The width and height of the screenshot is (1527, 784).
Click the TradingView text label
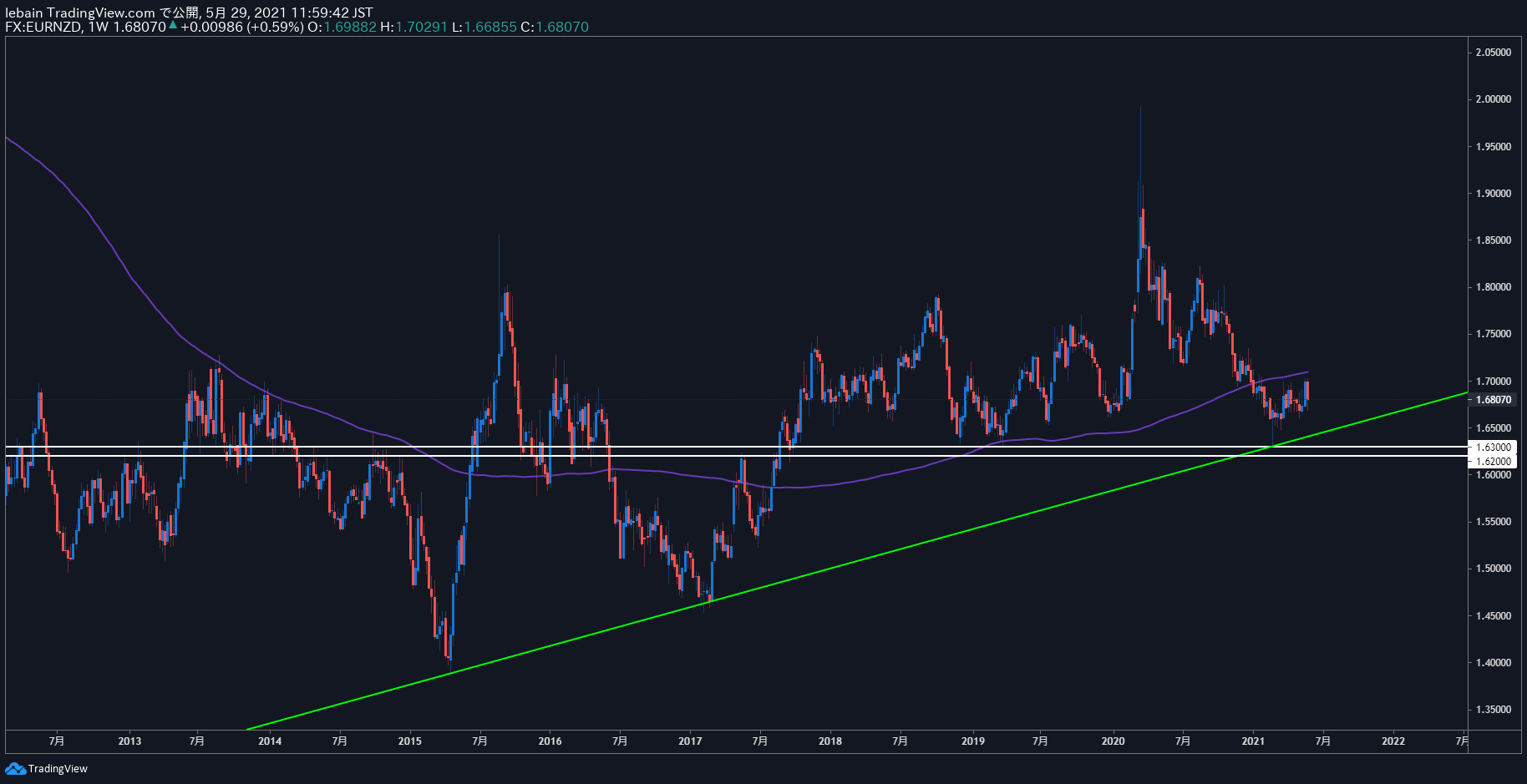click(x=58, y=769)
